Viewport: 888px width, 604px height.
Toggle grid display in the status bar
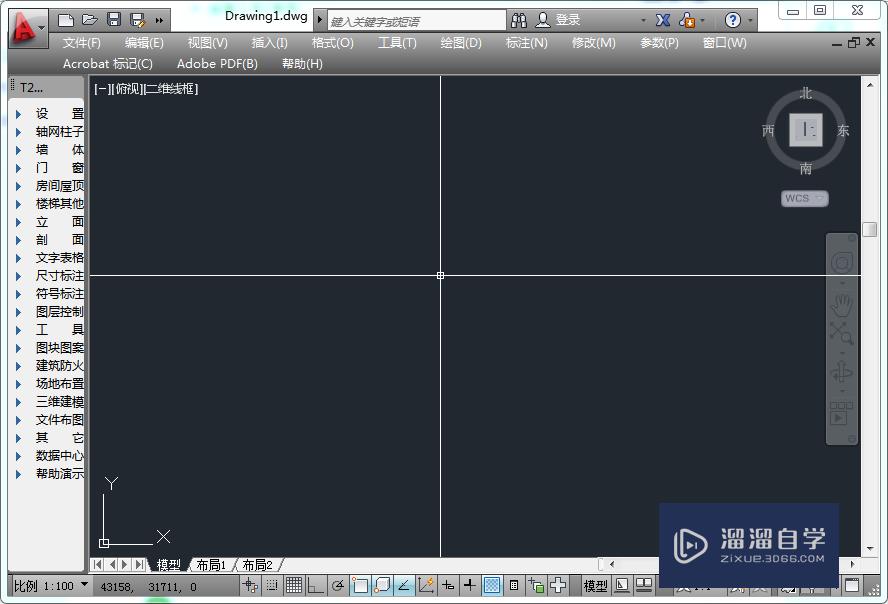click(293, 584)
